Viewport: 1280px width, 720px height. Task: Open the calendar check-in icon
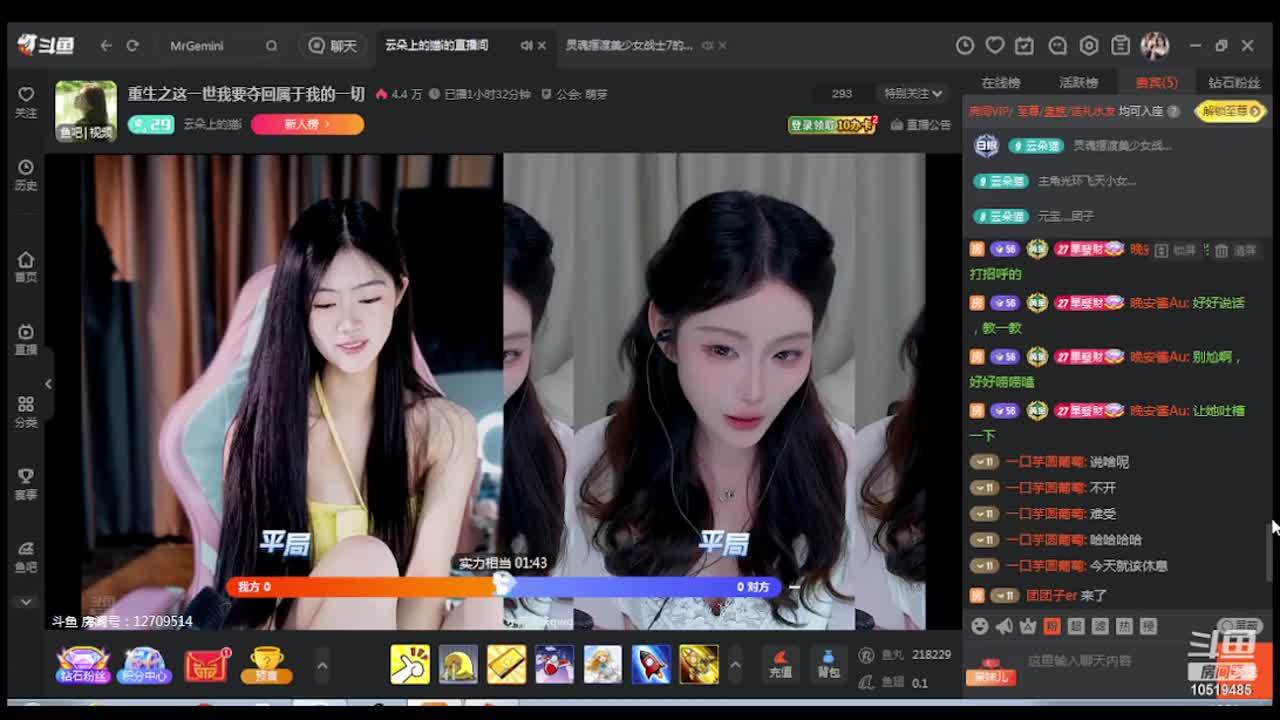pyautogui.click(x=1025, y=45)
